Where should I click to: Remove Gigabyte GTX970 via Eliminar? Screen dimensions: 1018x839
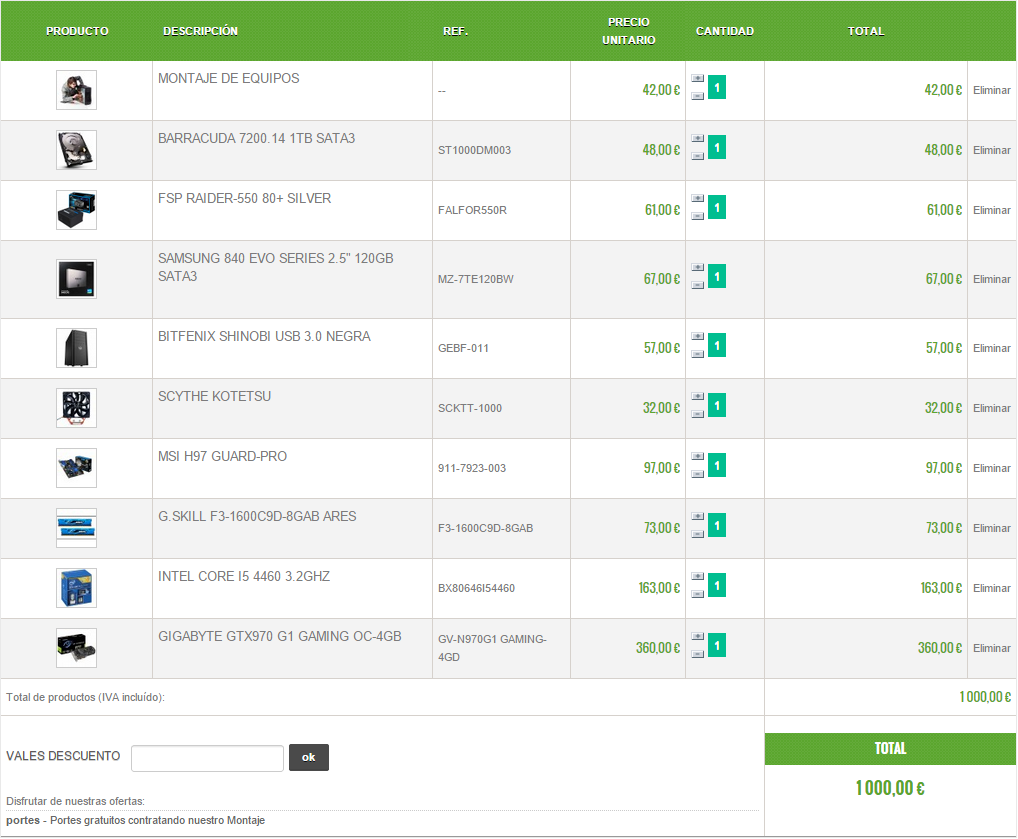(991, 648)
